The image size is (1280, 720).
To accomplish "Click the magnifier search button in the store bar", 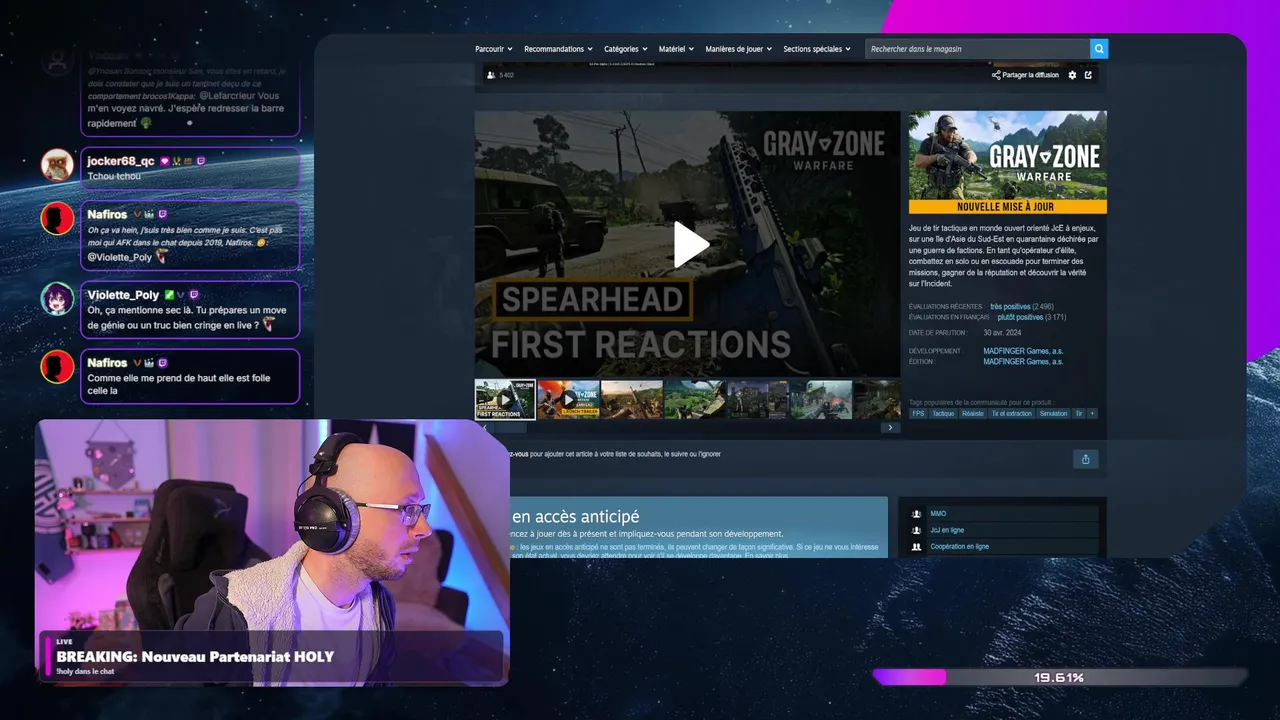I will 1099,48.
